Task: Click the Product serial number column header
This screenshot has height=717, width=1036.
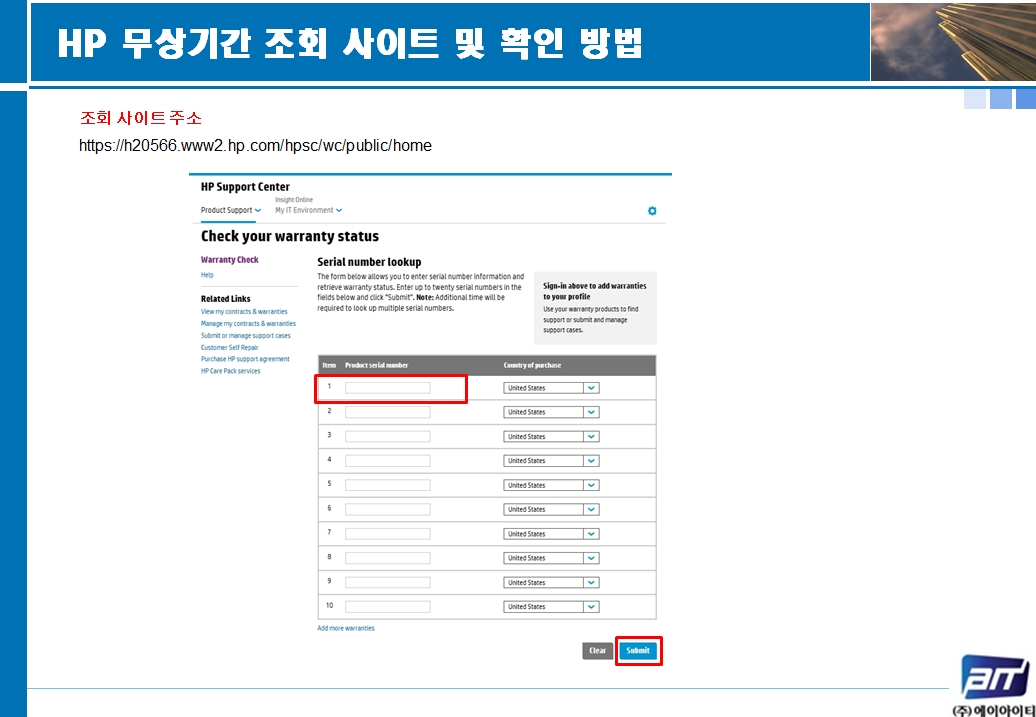Action: pos(377,365)
